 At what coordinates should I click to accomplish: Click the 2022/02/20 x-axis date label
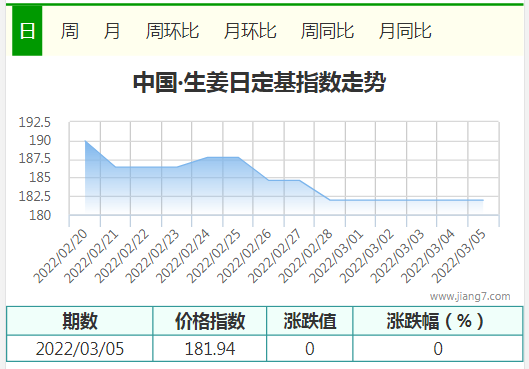(61, 256)
